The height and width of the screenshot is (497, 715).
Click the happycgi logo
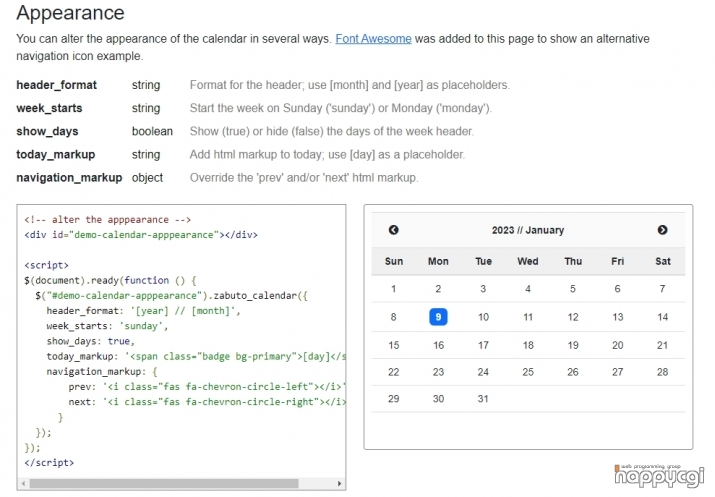click(659, 476)
